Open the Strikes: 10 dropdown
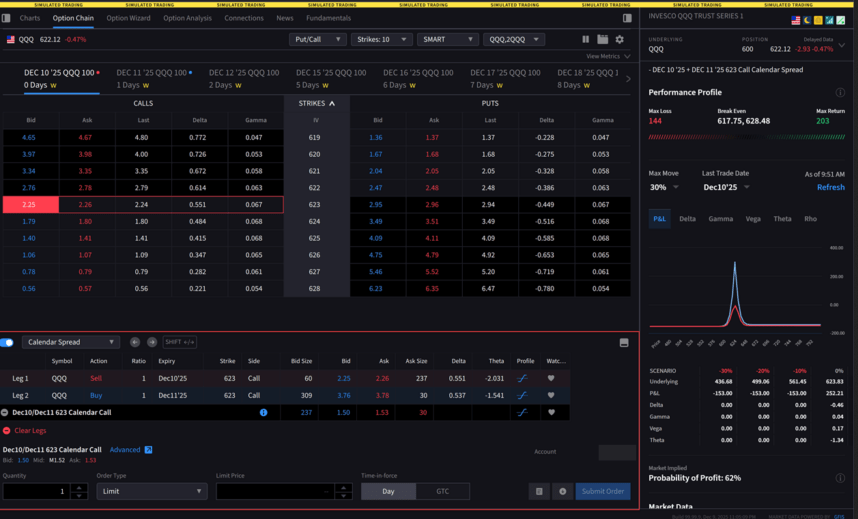 pyautogui.click(x=381, y=39)
